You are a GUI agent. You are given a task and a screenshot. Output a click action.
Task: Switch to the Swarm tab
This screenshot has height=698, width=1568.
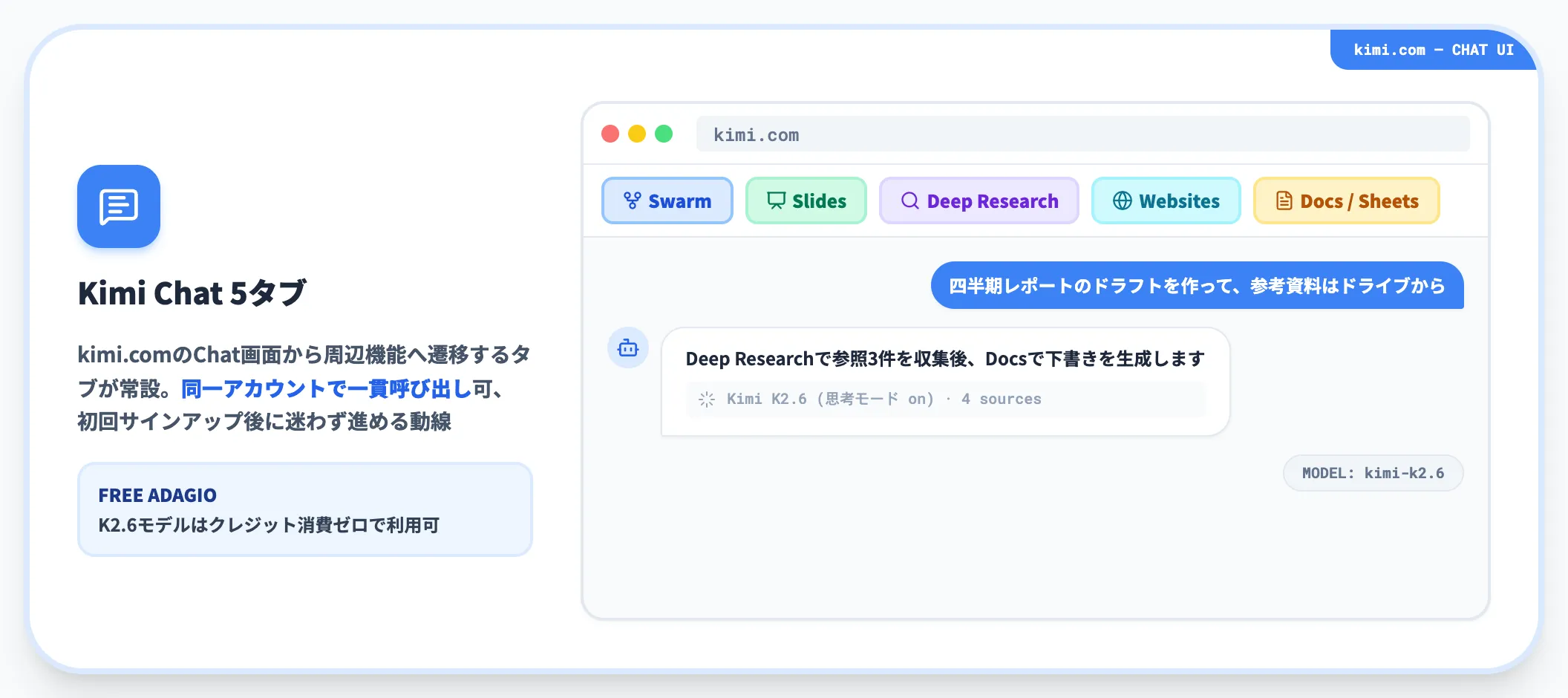667,200
